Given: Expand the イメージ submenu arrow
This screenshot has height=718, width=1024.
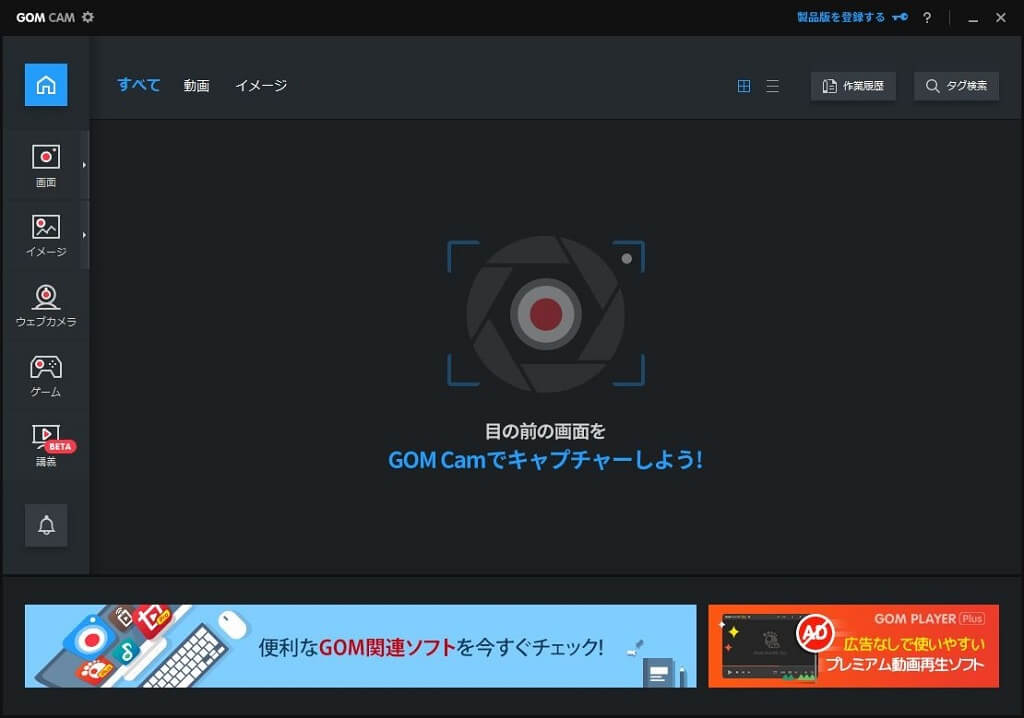Looking at the screenshot, I should (84, 235).
